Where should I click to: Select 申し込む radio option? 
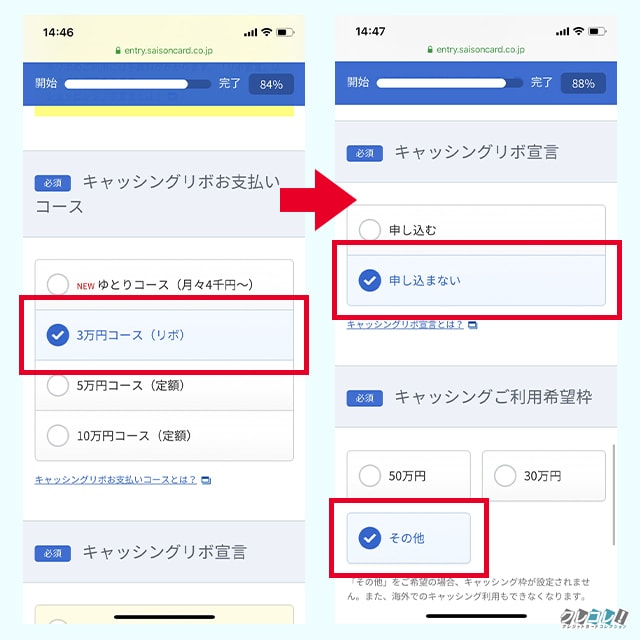476,230
